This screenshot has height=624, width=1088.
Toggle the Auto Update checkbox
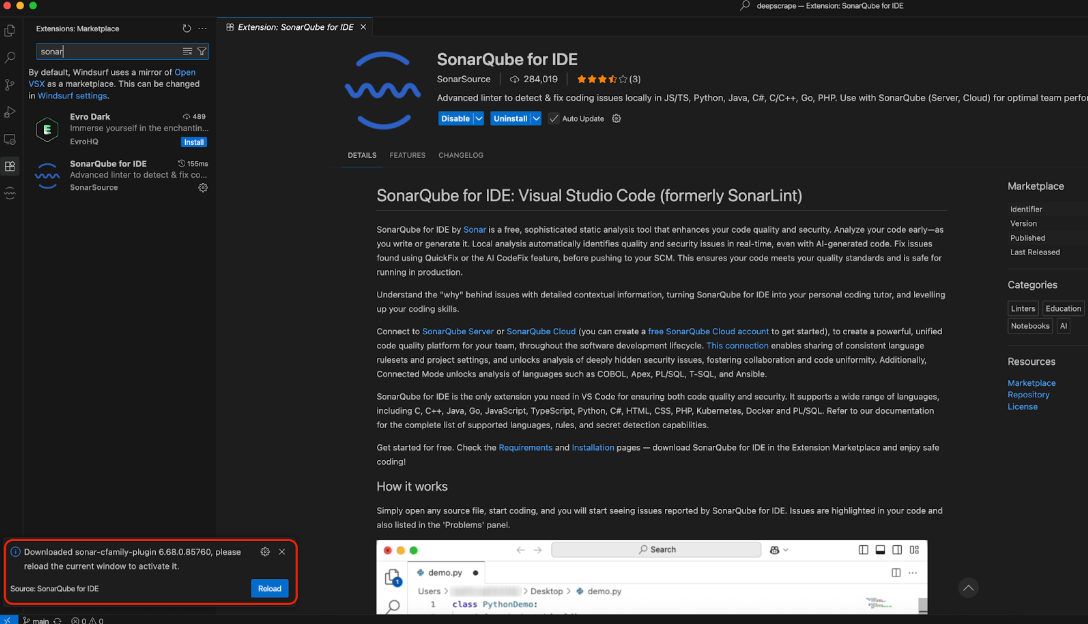554,119
